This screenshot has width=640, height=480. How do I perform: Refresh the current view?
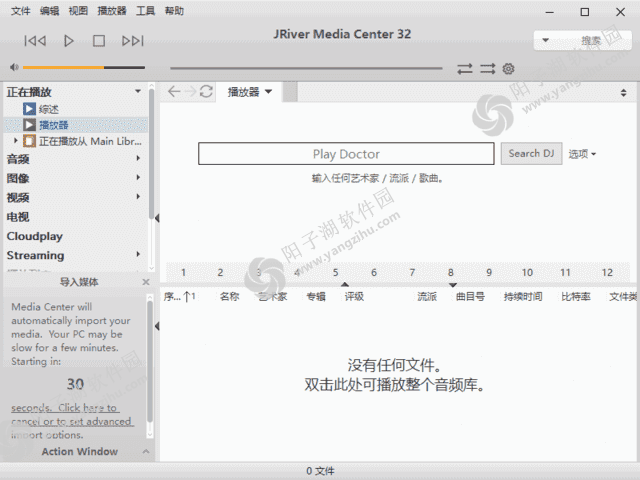tap(206, 91)
